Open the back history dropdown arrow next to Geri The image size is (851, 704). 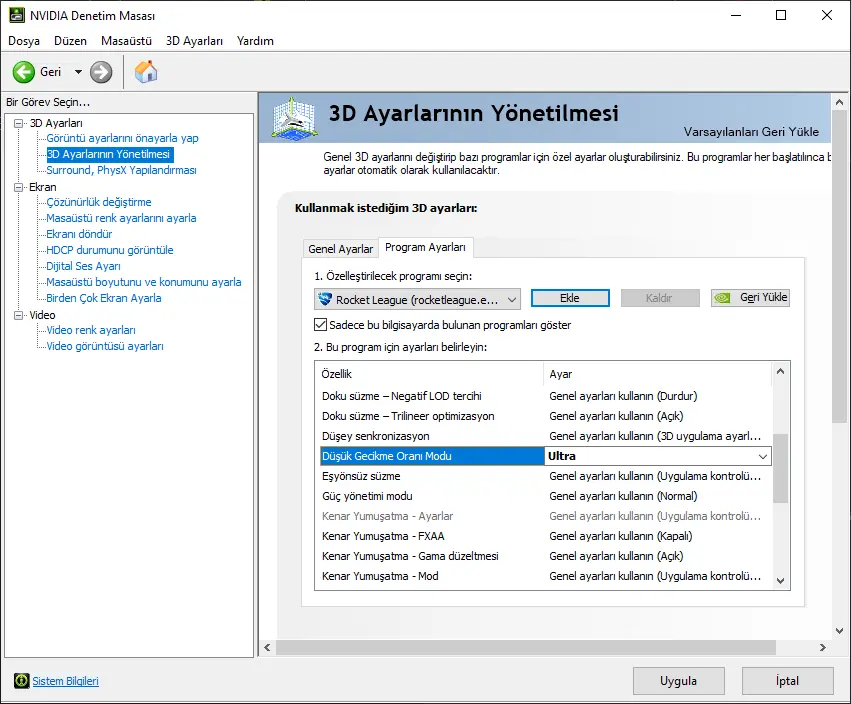pos(78,72)
